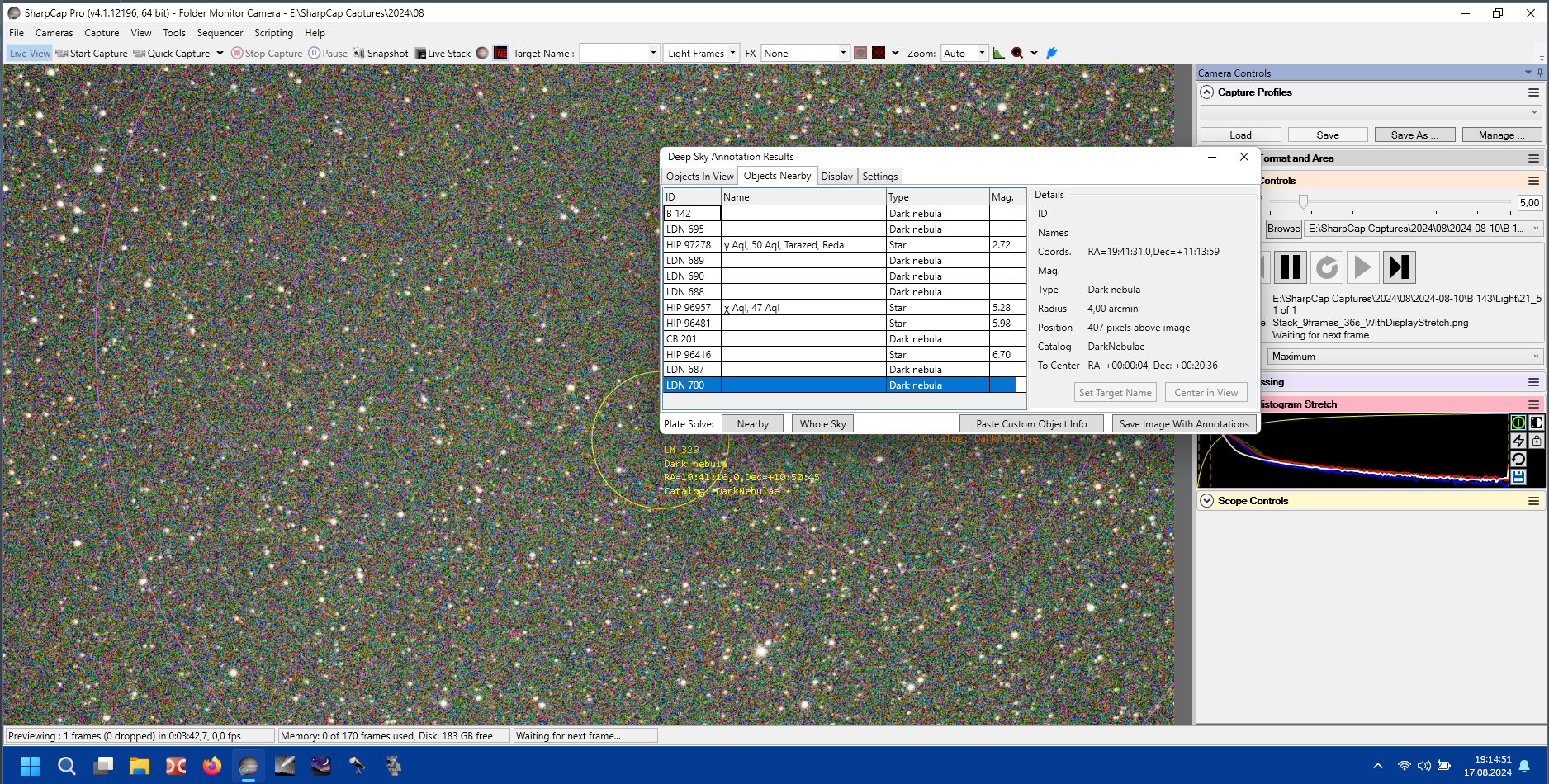
Task: Toggle the half-circle contrast icon in histogram
Action: (x=1537, y=423)
